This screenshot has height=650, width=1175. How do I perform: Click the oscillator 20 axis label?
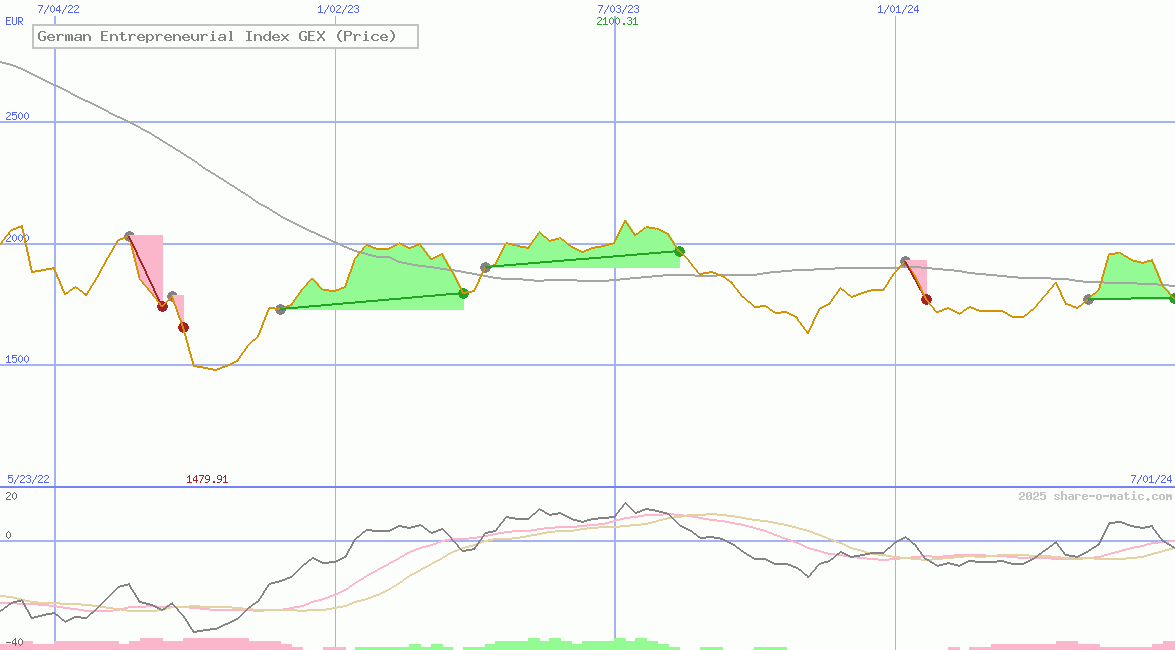coord(11,496)
